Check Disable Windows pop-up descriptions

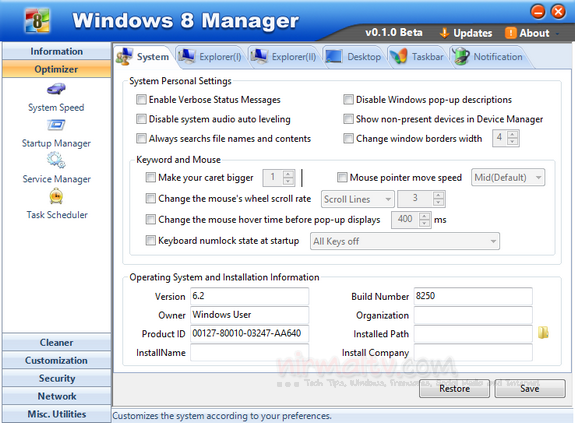click(348, 99)
